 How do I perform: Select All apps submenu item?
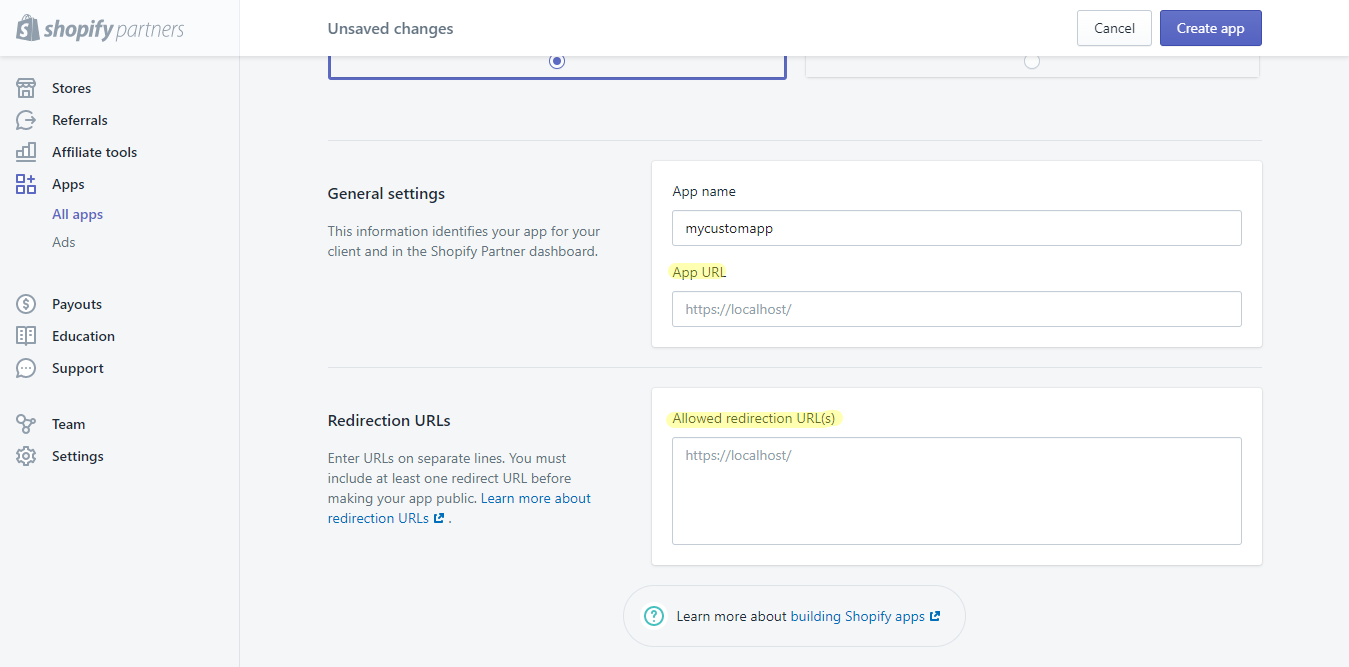point(78,214)
